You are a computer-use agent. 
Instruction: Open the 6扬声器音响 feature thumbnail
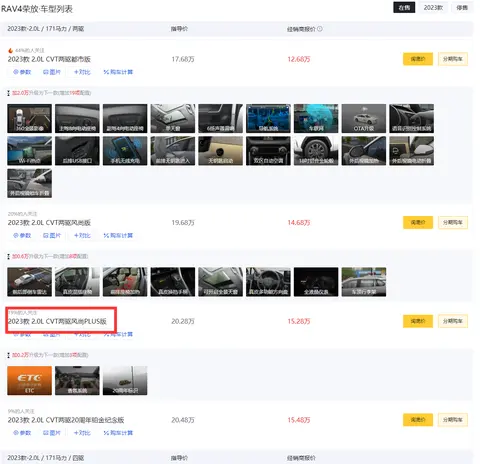[221, 118]
